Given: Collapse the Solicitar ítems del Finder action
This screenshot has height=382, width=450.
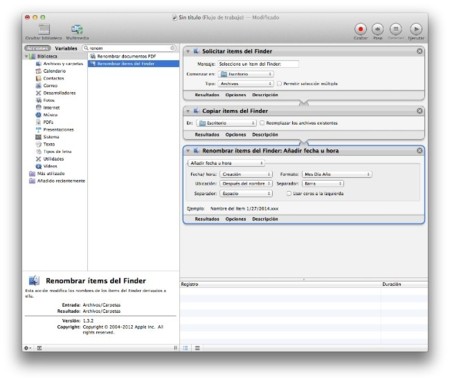Looking at the screenshot, I should pos(188,51).
